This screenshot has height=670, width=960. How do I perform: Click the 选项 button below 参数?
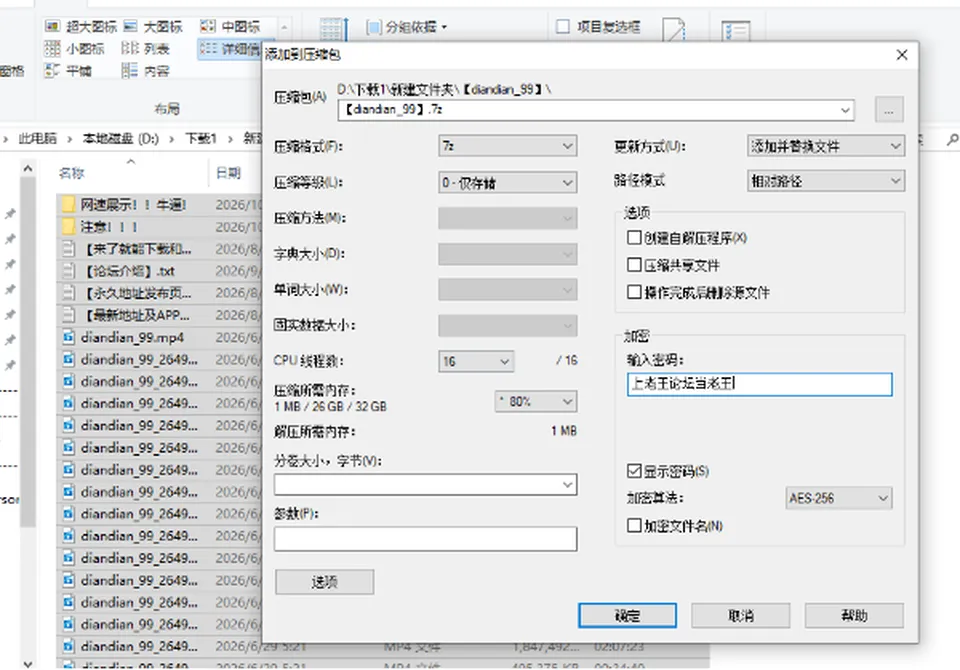[324, 582]
